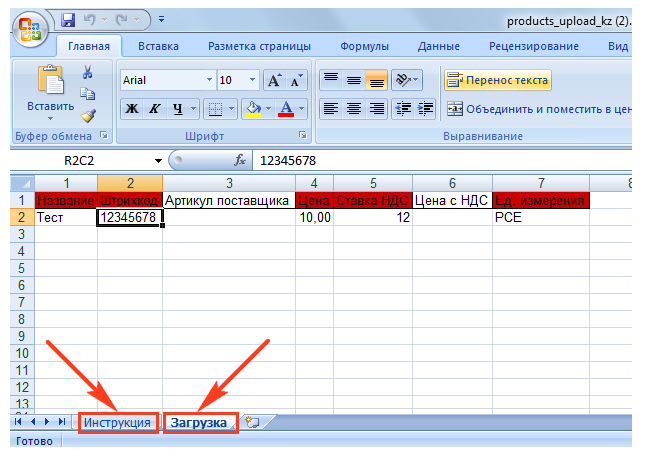This screenshot has height=459, width=647.
Task: Click the Cut scissors icon
Action: pyautogui.click(x=88, y=72)
